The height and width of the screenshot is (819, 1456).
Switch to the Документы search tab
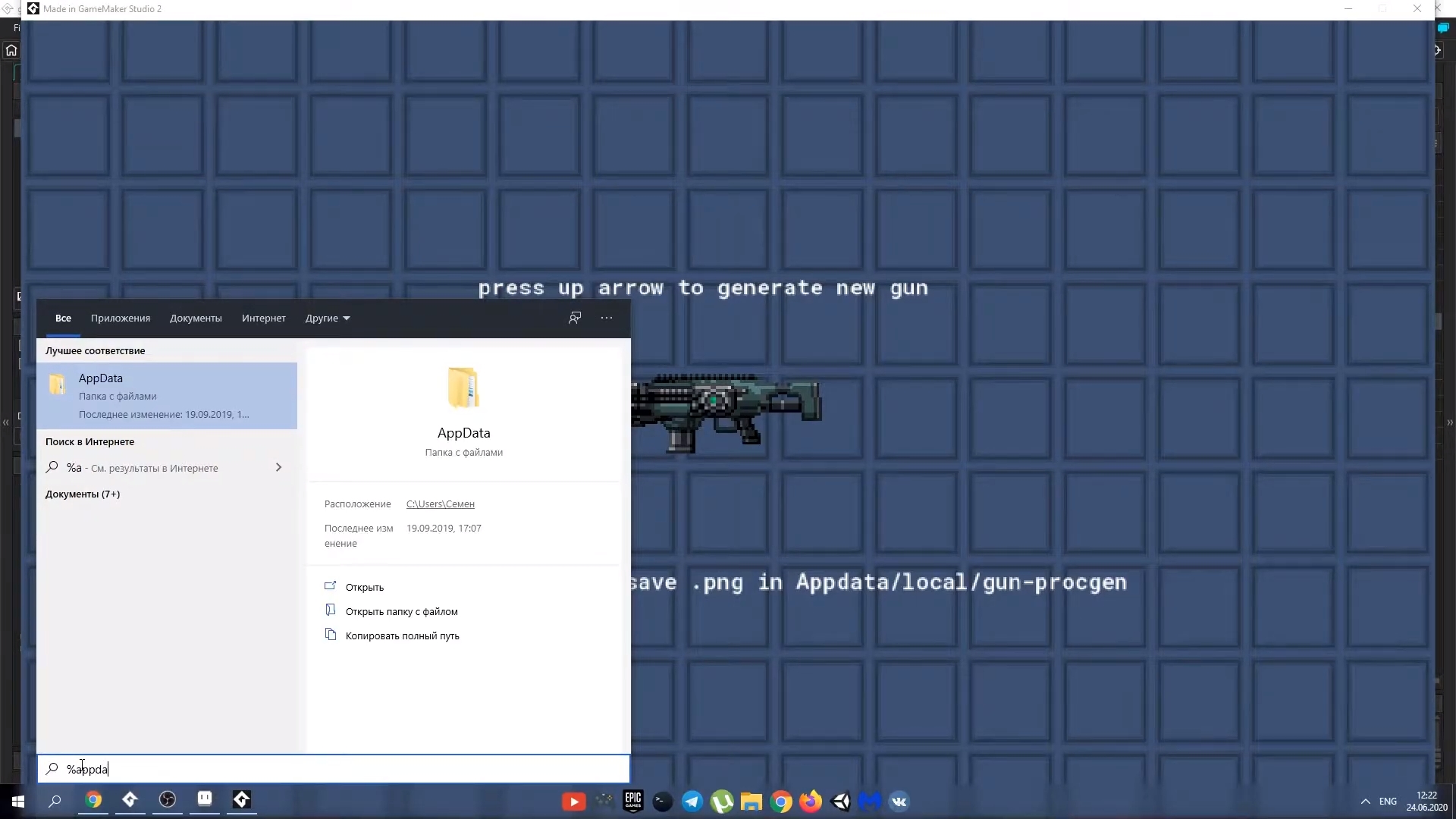(196, 318)
